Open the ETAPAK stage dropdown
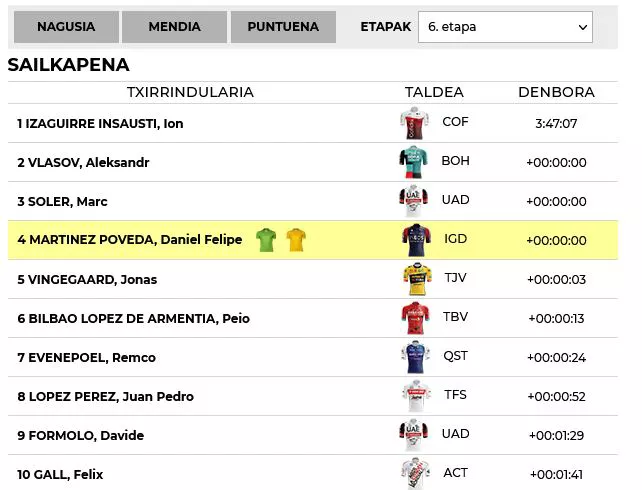The height and width of the screenshot is (490, 642). (505, 27)
